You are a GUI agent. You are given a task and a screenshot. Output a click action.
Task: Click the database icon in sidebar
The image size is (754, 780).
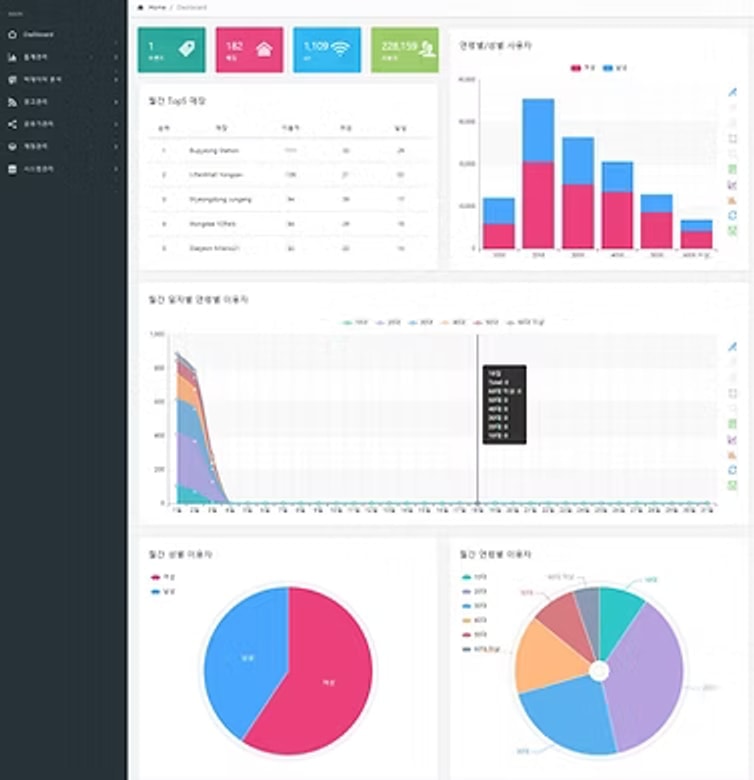point(12,169)
